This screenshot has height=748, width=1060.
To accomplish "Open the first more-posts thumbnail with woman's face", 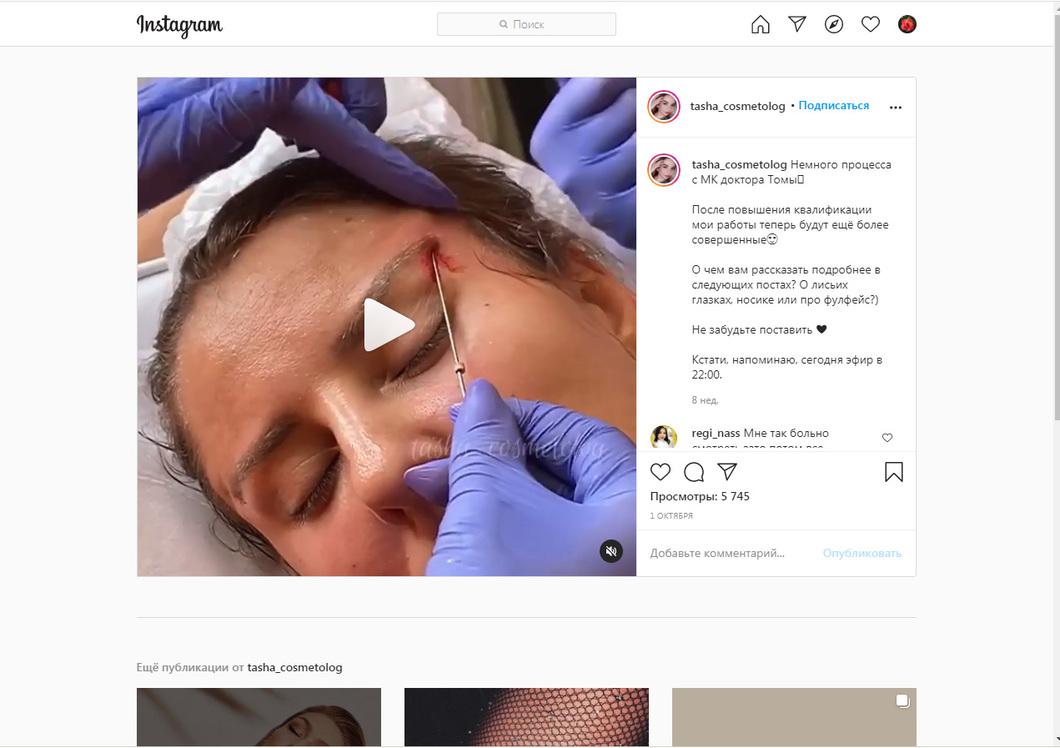I will pyautogui.click(x=259, y=717).
